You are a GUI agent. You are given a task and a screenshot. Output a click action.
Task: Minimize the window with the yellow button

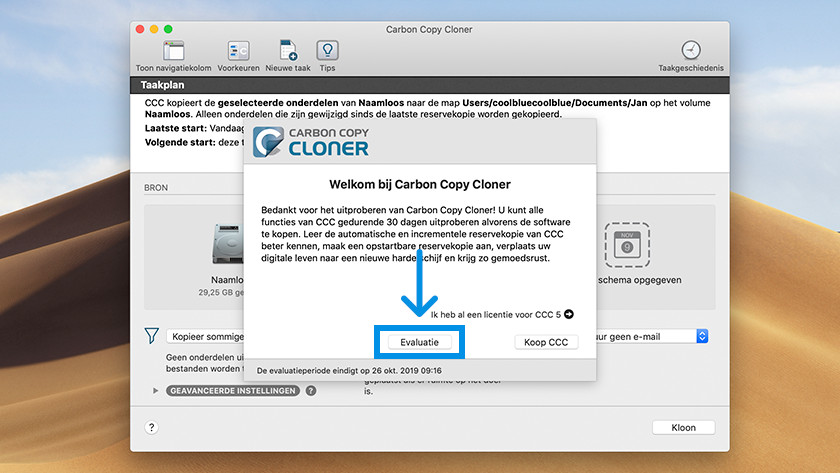154,29
